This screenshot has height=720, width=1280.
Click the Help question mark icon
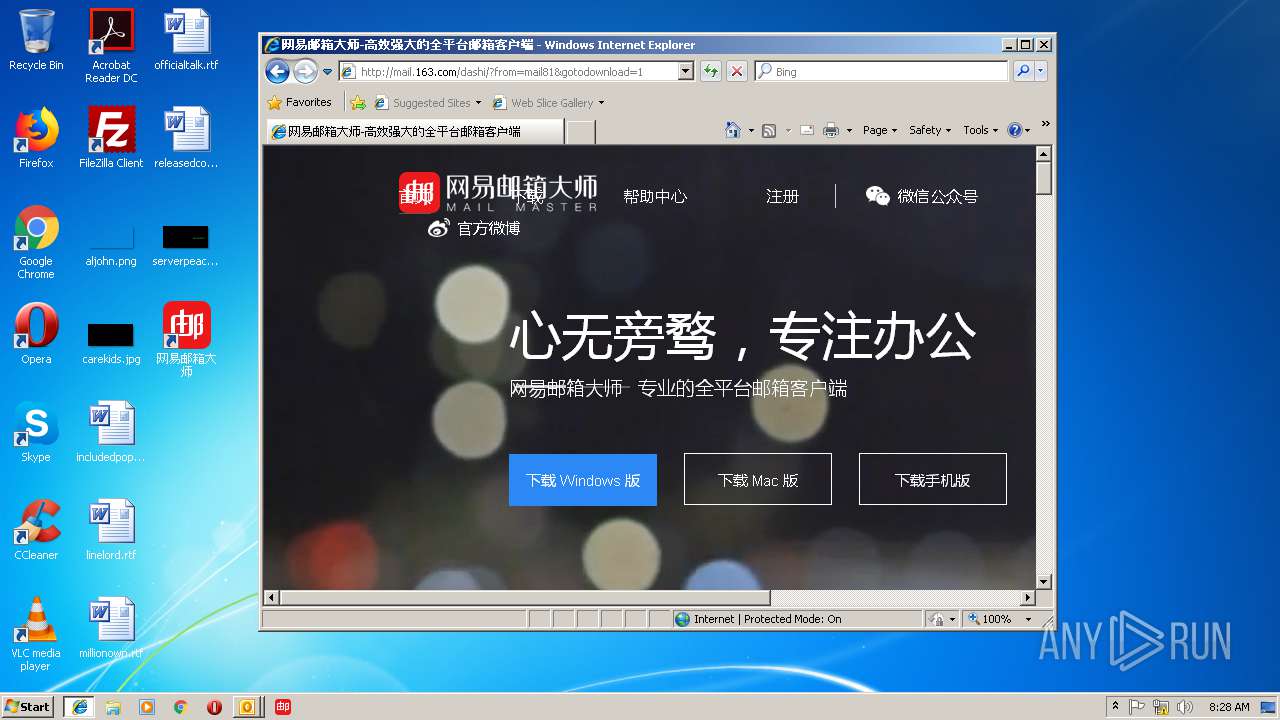coord(1015,130)
